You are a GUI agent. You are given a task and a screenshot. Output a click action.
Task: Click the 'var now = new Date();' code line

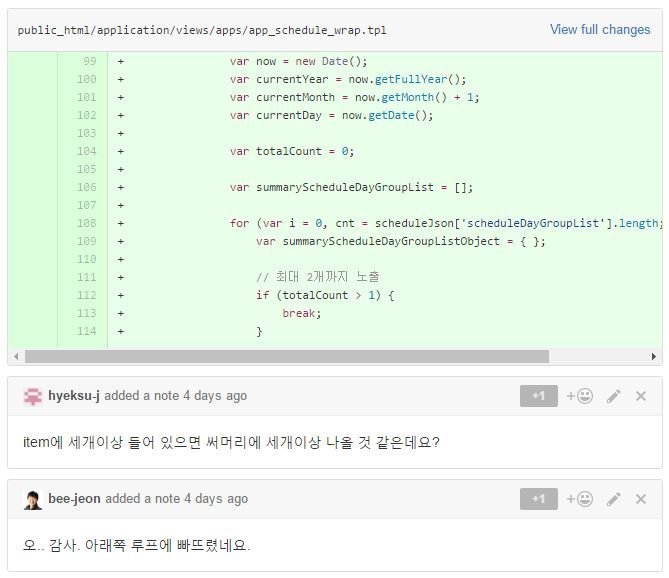coord(298,61)
